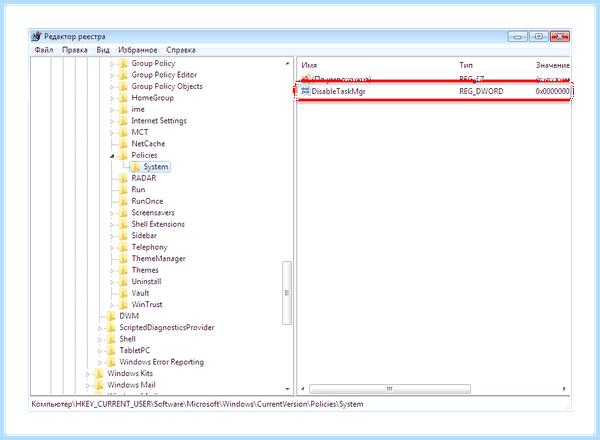
Task: Click the TabletPC folder icon
Action: pos(111,350)
